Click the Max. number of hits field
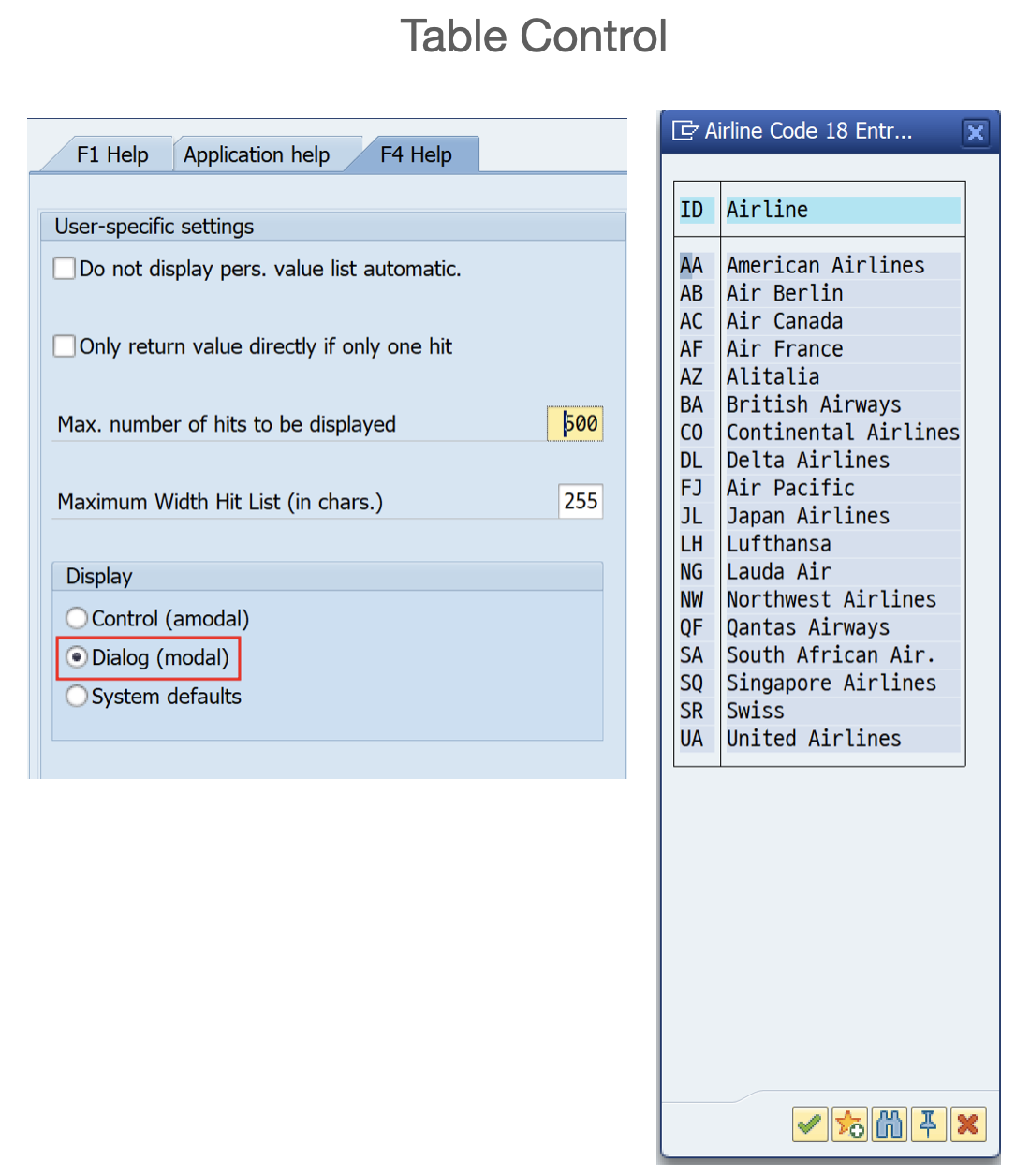This screenshot has height=1176, width=1030. tap(575, 424)
